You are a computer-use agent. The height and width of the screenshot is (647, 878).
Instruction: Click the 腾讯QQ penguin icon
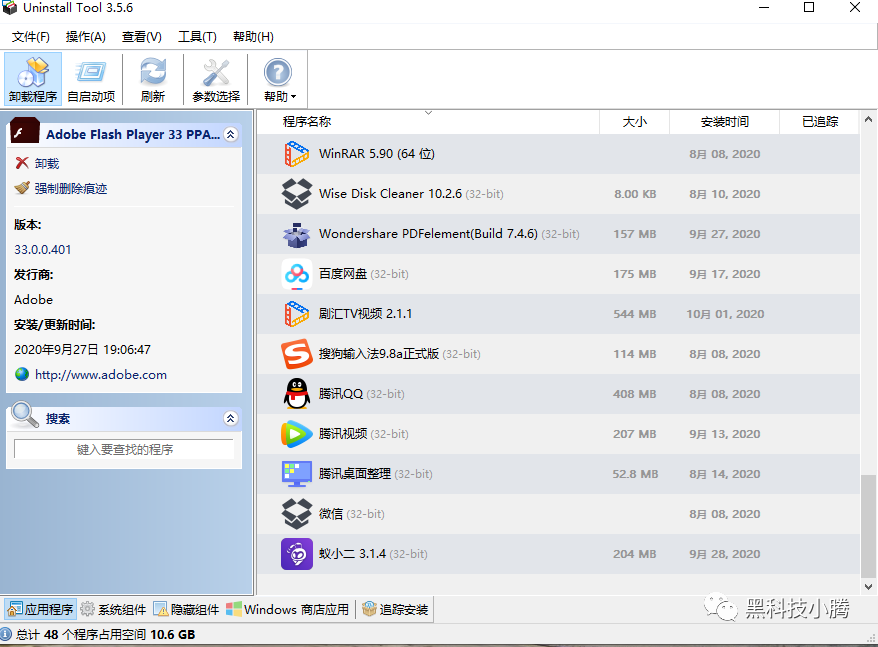pos(296,394)
